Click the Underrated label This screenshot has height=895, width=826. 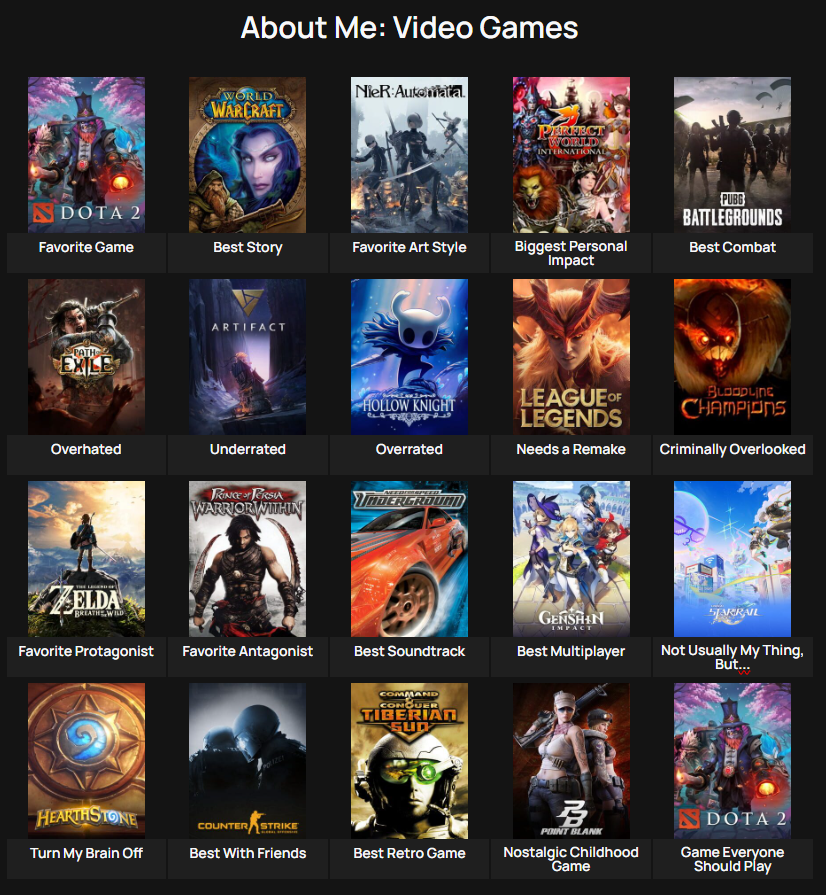247,449
